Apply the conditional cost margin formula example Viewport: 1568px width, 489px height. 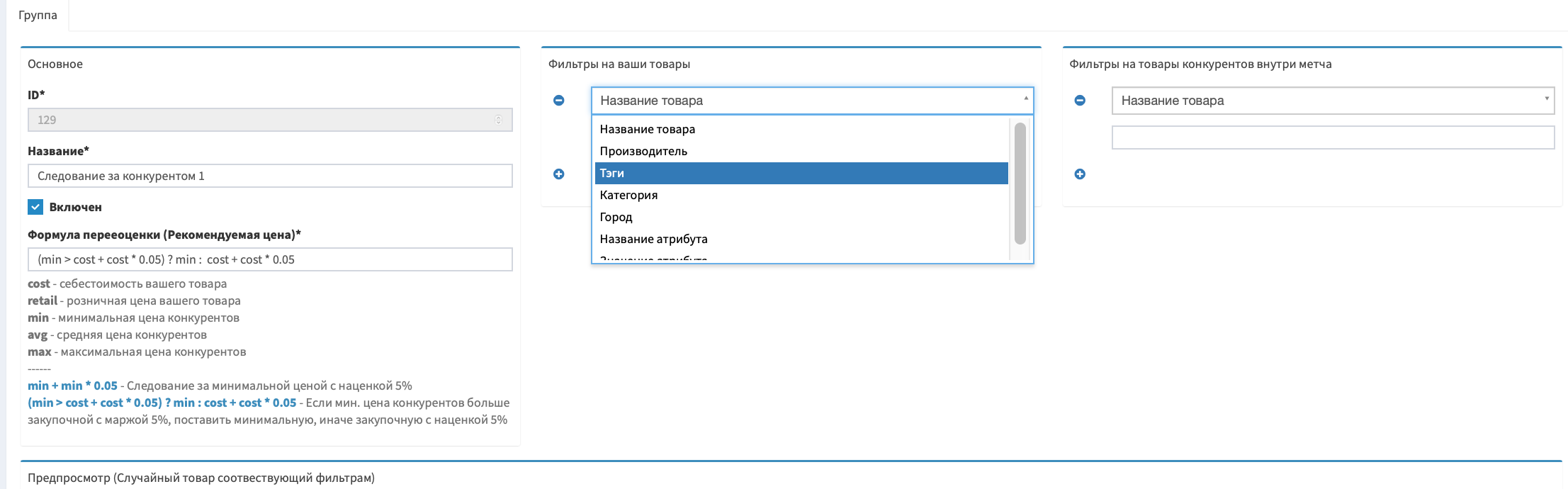tap(162, 403)
